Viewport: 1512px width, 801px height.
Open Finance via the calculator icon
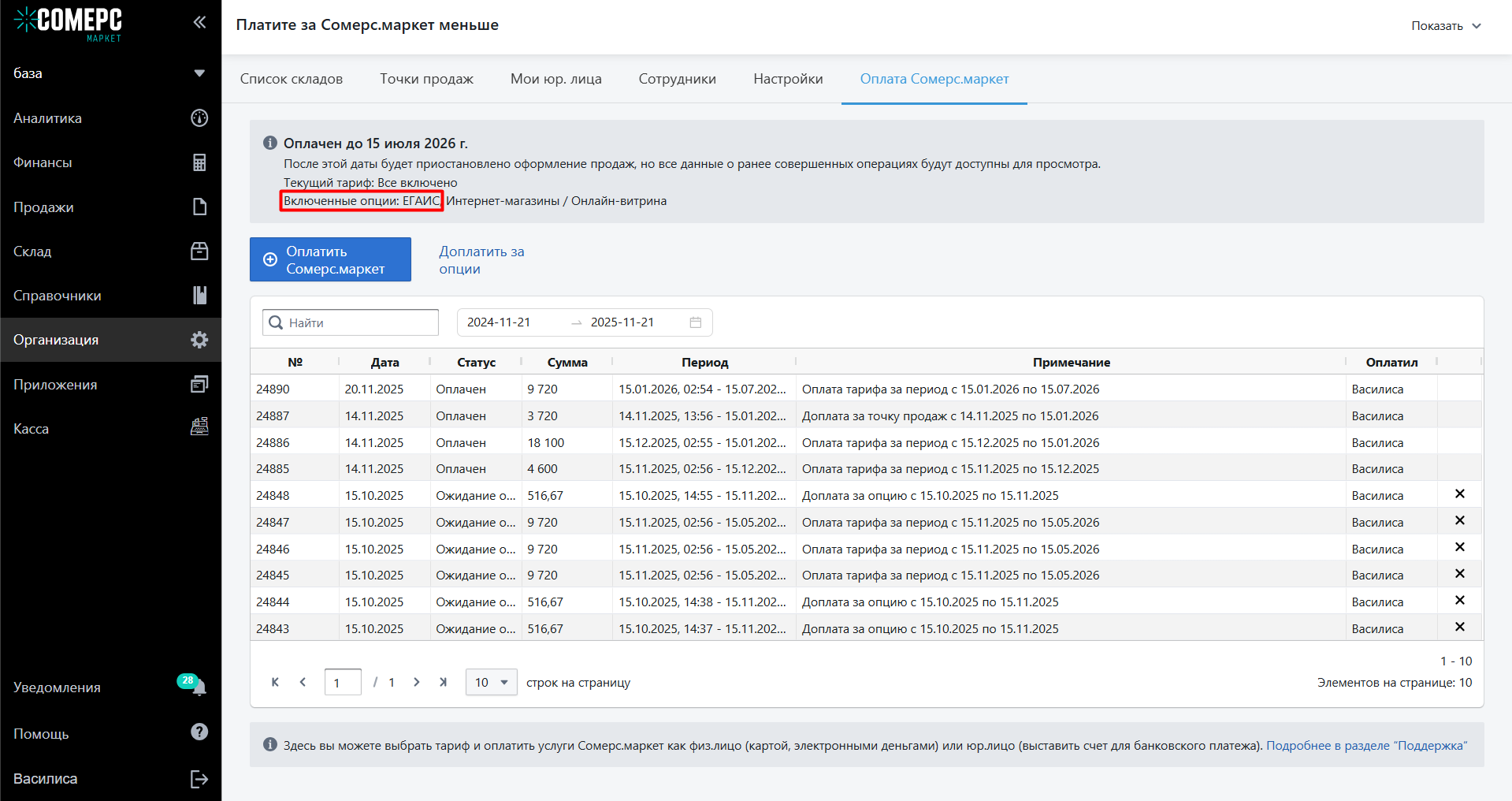[199, 162]
